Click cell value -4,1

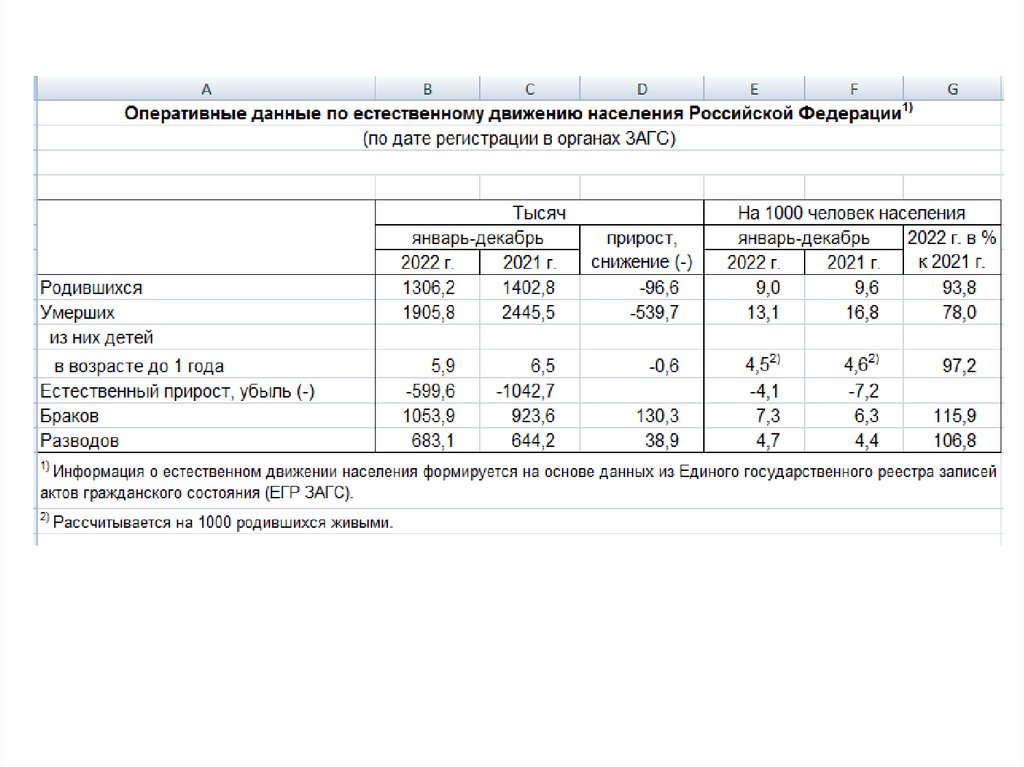pyautogui.click(x=764, y=391)
